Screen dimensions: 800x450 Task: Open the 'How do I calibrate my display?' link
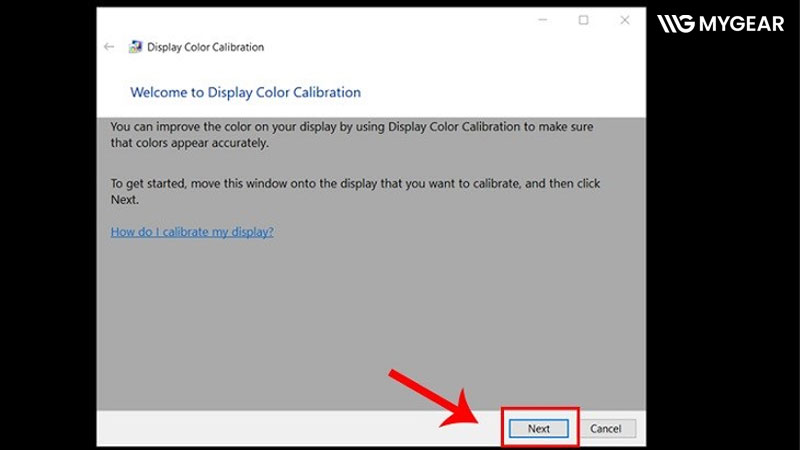click(x=192, y=232)
